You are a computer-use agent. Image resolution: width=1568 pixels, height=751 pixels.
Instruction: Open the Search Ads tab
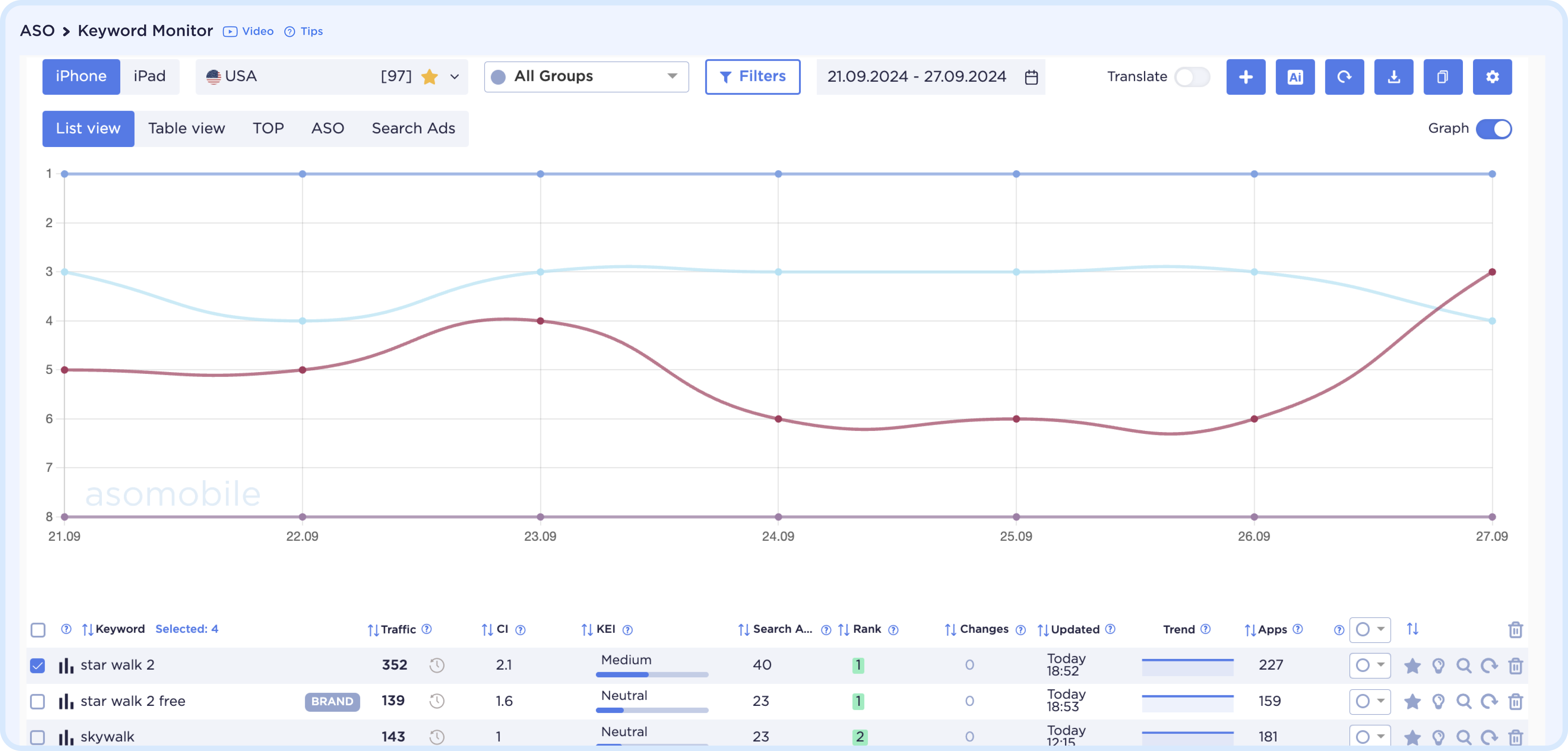click(413, 128)
